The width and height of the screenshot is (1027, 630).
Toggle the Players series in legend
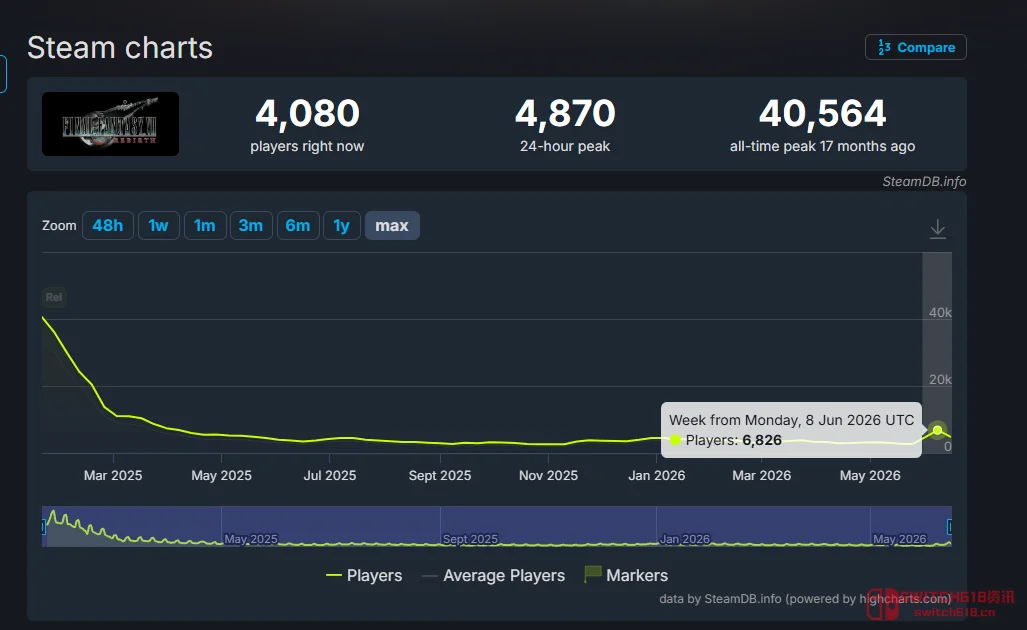click(x=364, y=575)
